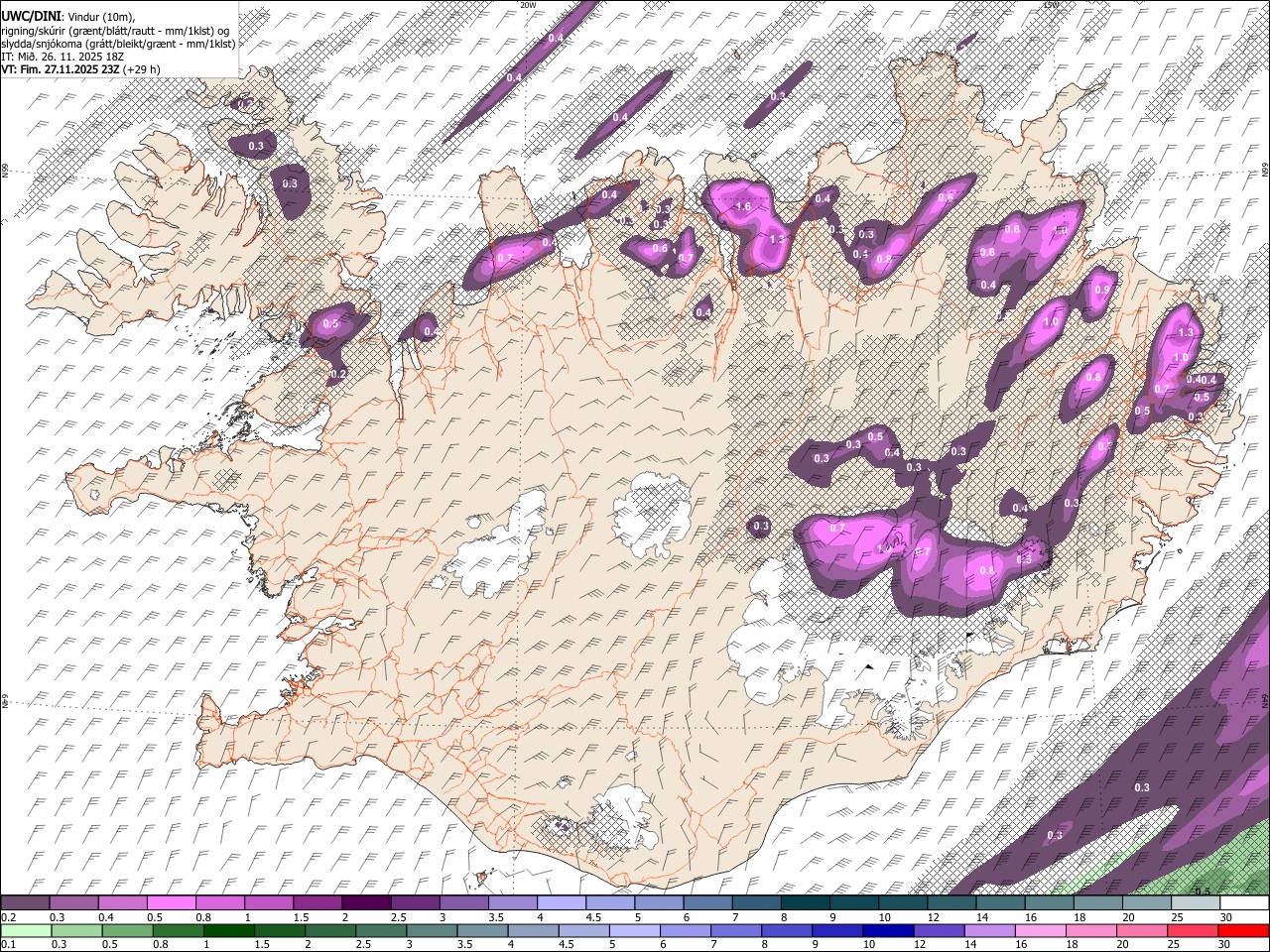The height and width of the screenshot is (952, 1270).
Task: Select bright red rain swatch above 30
Action: pos(1244,931)
